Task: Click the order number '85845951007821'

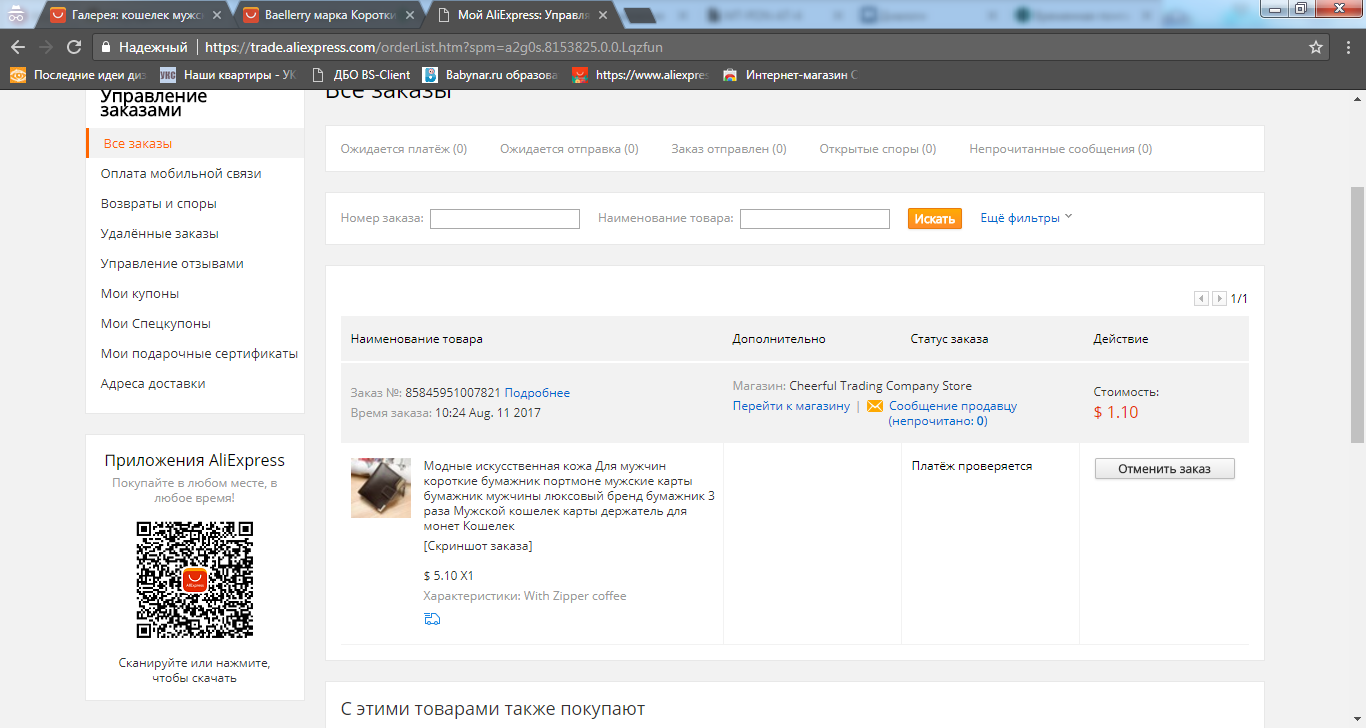Action: tap(453, 393)
